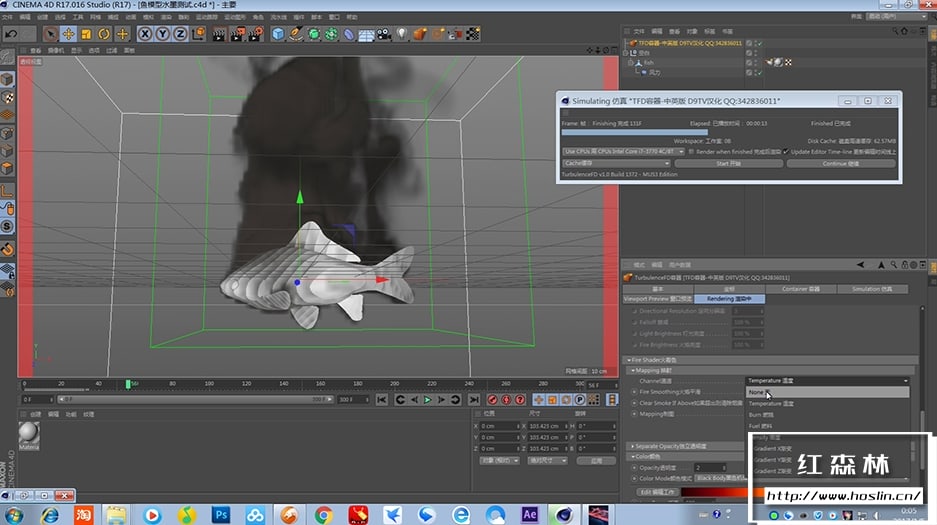Go to the start of the timeline
937x525 pixels.
click(x=381, y=400)
